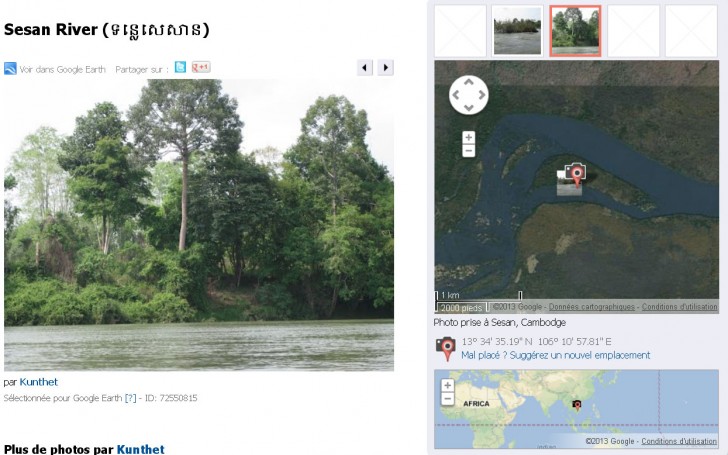Open the Voir dans Google Earth link
The height and width of the screenshot is (455, 728).
pos(62,70)
